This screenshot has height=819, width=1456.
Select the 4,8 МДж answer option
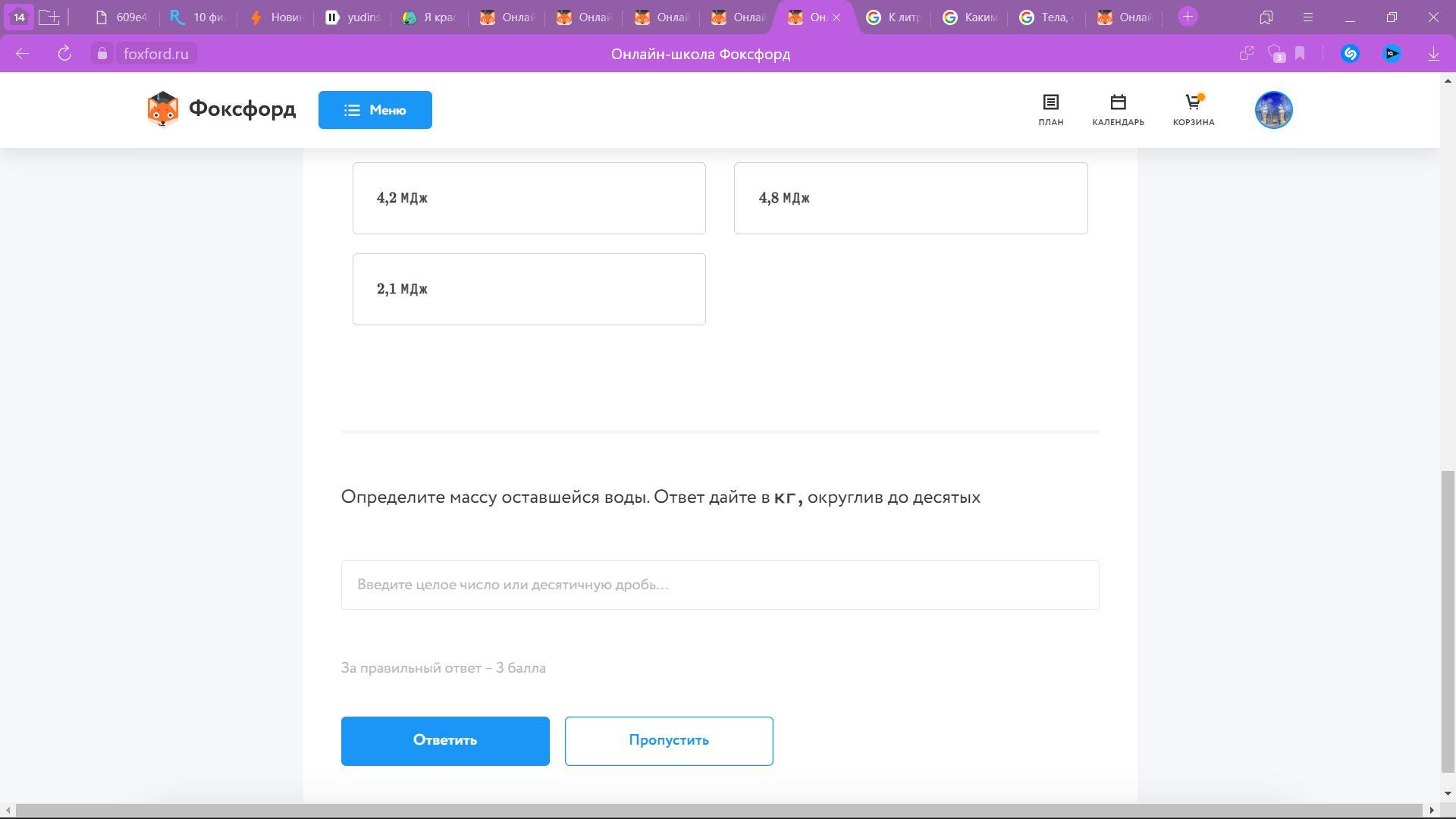tap(910, 198)
